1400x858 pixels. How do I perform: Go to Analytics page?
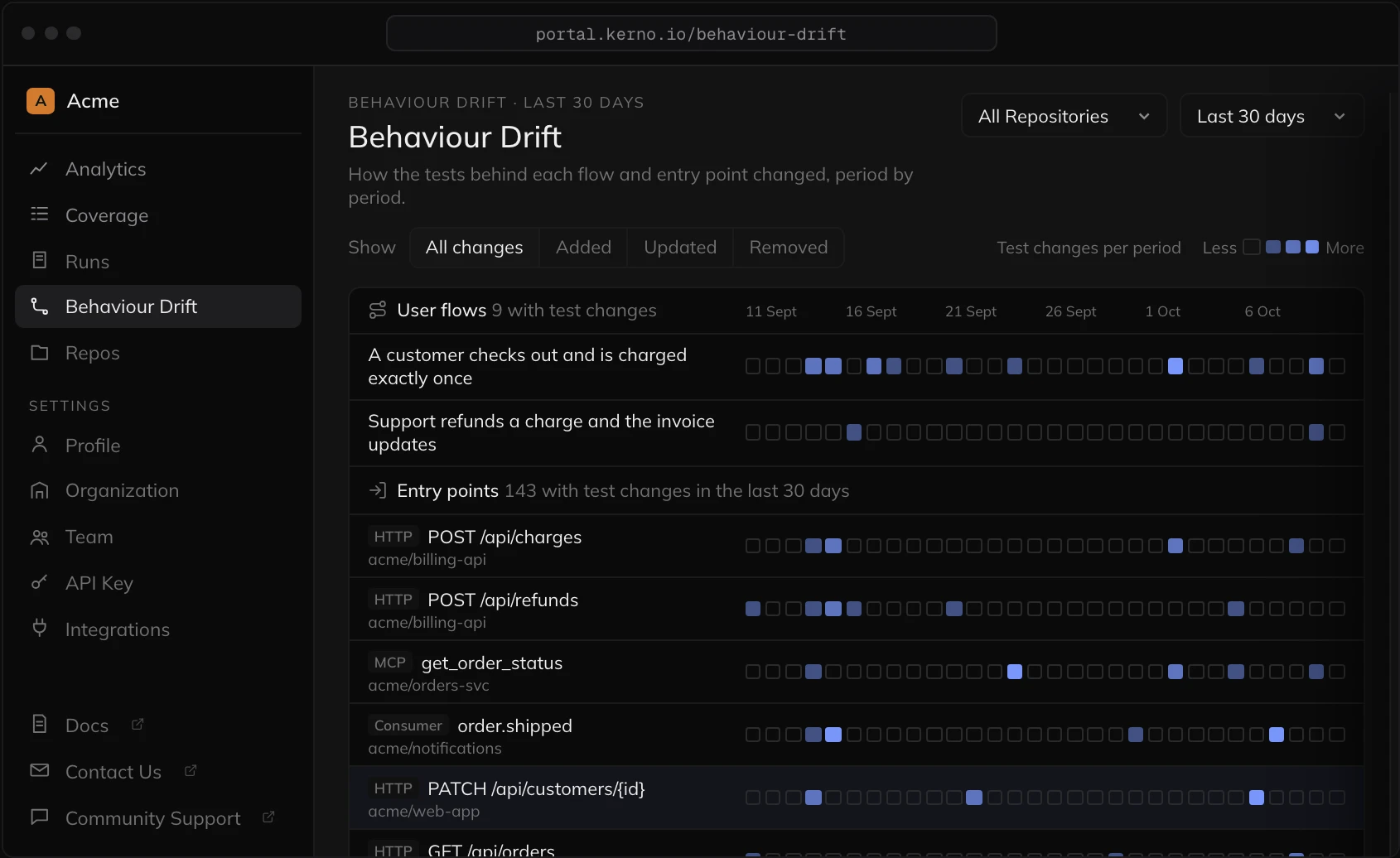coord(158,169)
